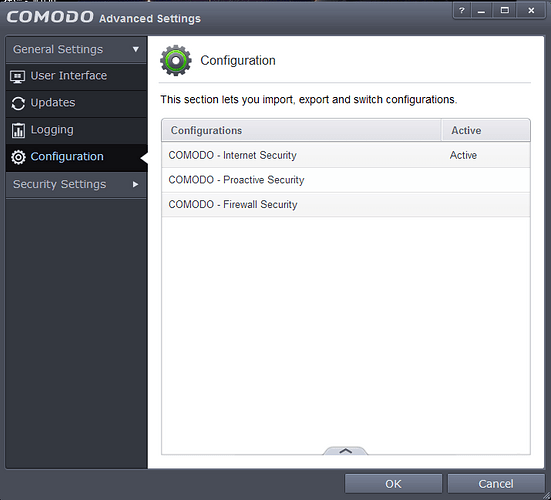Select COMODO - Proactive Security configuration row
551x500 pixels.
346,180
